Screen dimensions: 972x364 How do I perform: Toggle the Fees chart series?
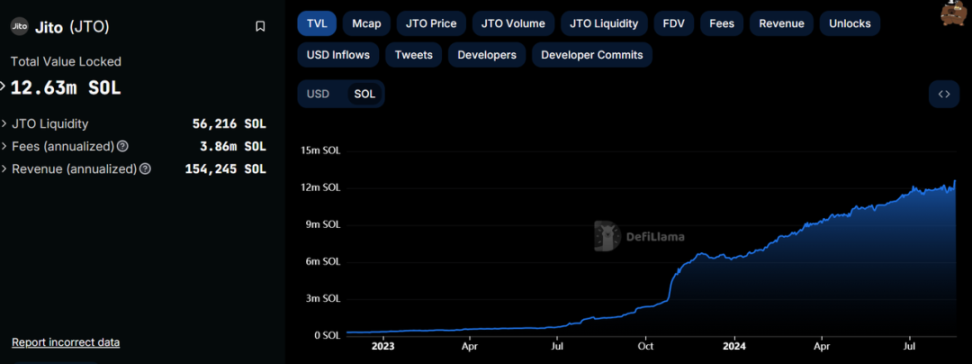(722, 24)
